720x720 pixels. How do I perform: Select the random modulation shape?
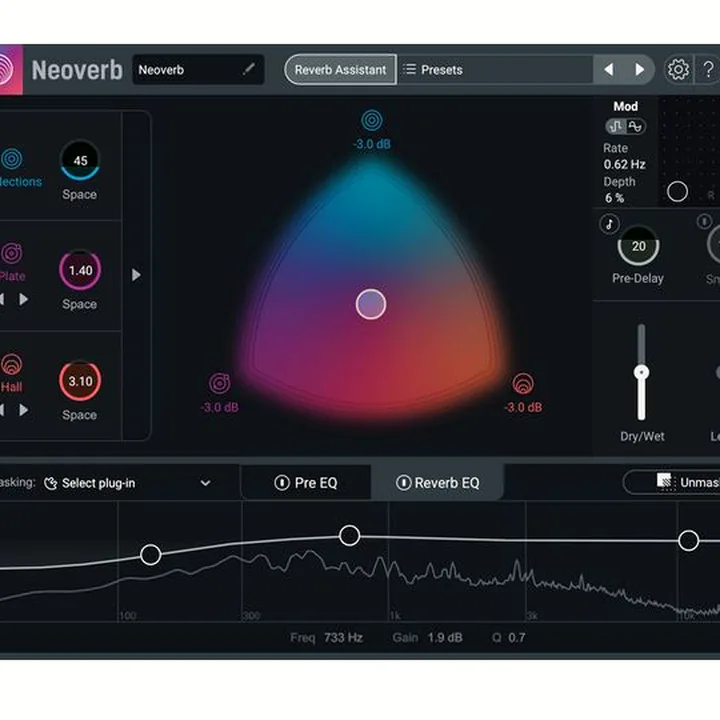tap(616, 126)
